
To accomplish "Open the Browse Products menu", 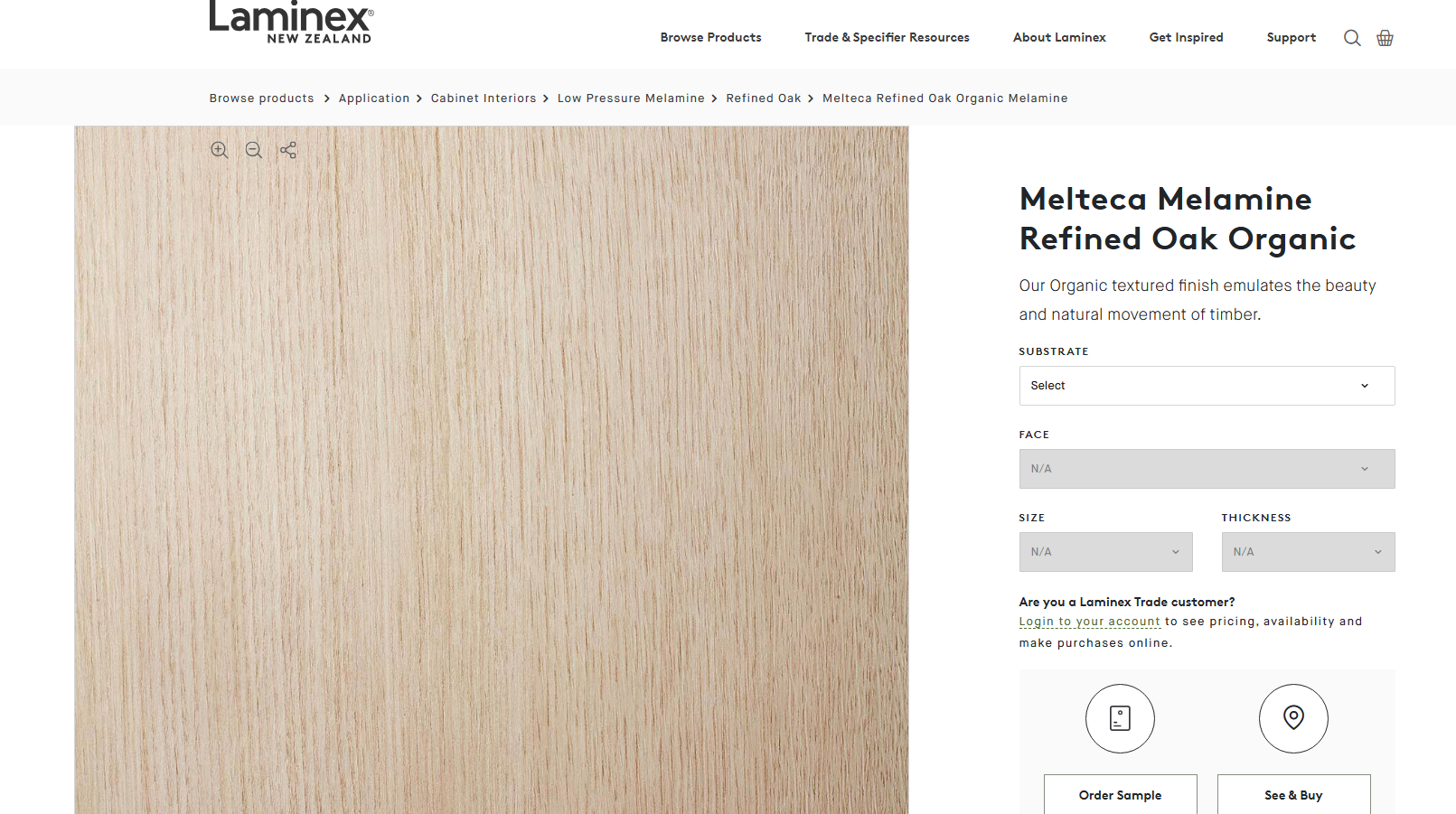I will [710, 38].
